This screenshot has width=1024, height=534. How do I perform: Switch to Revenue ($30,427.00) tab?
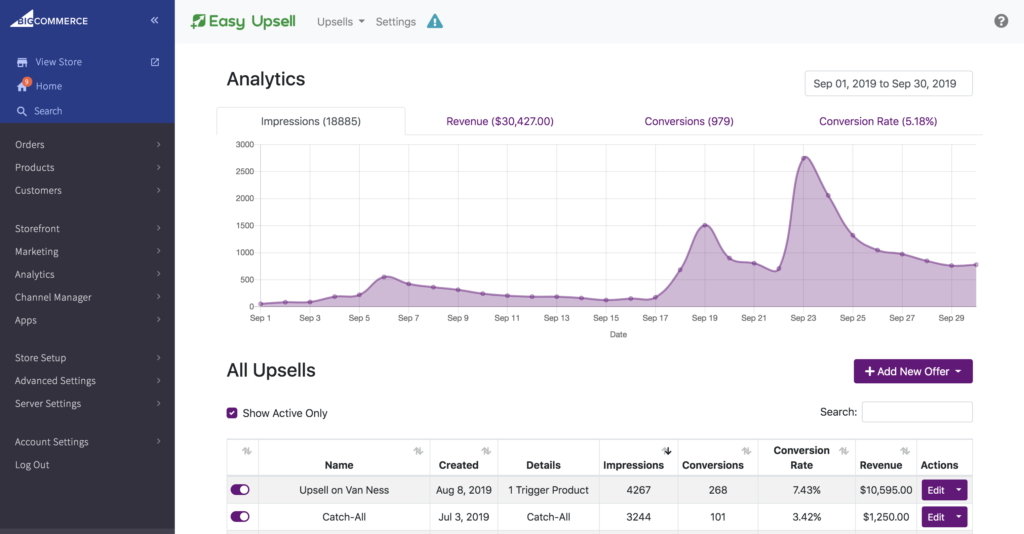click(500, 121)
